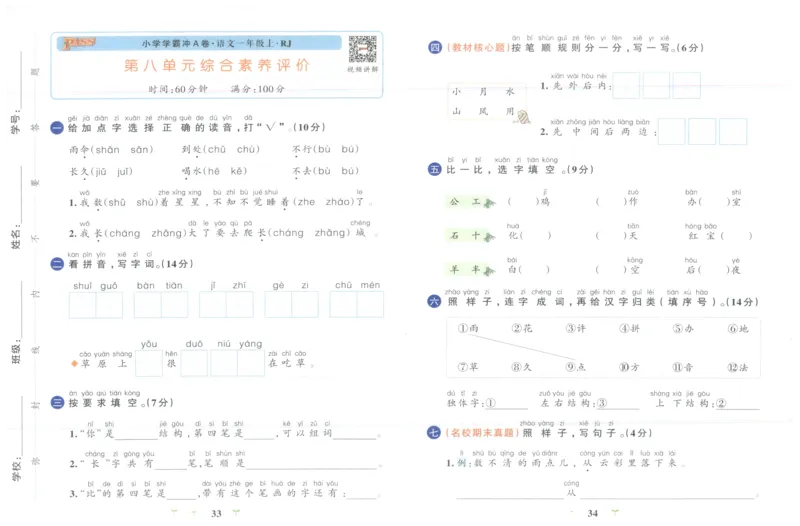Image resolution: width=800 pixels, height=526 pixels.
Task: Click the item ⑤办 in section six
Action: pos(683,328)
